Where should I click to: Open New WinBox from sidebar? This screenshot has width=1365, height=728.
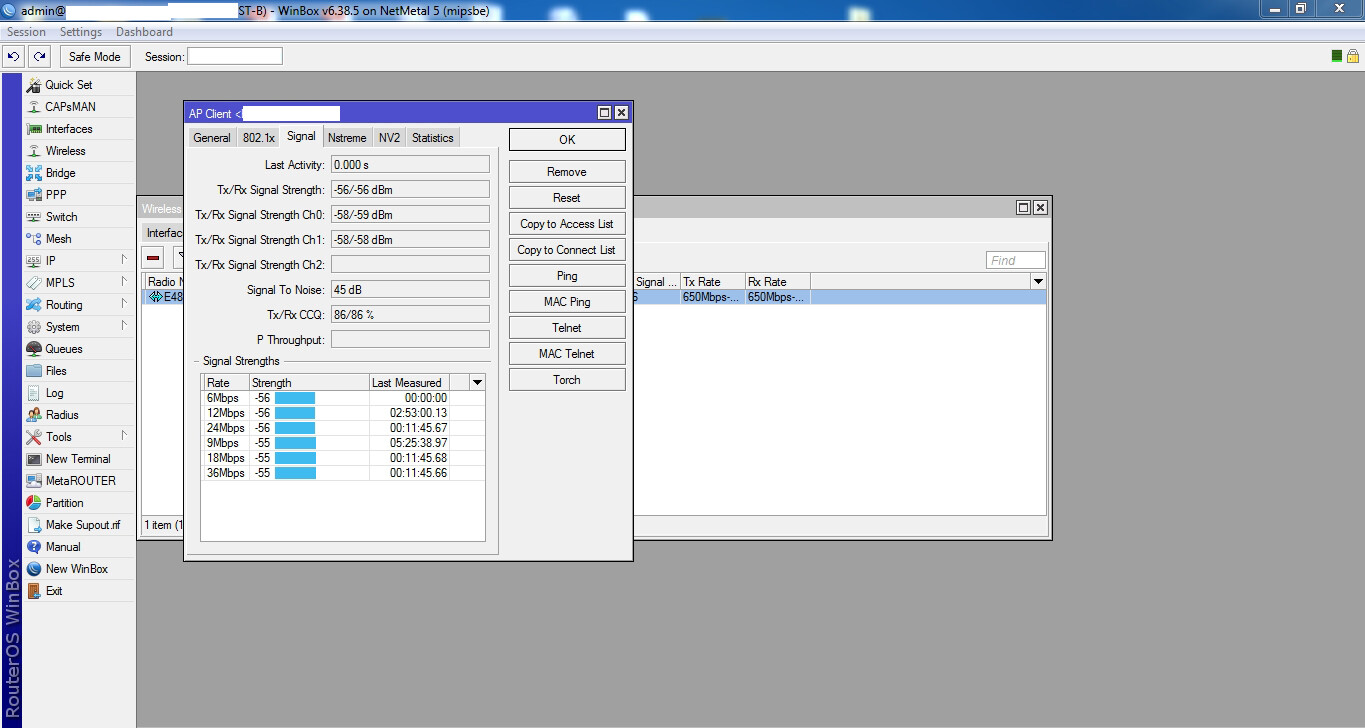click(79, 569)
